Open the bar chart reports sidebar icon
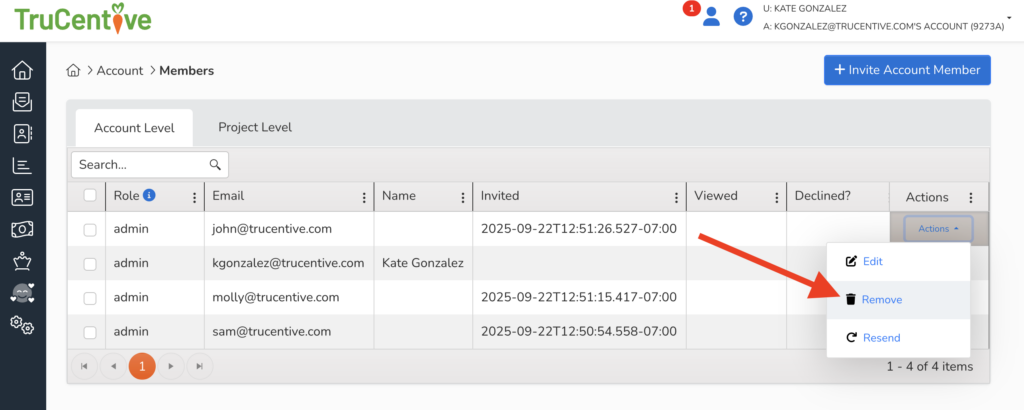Image resolution: width=1024 pixels, height=410 pixels. tap(22, 166)
